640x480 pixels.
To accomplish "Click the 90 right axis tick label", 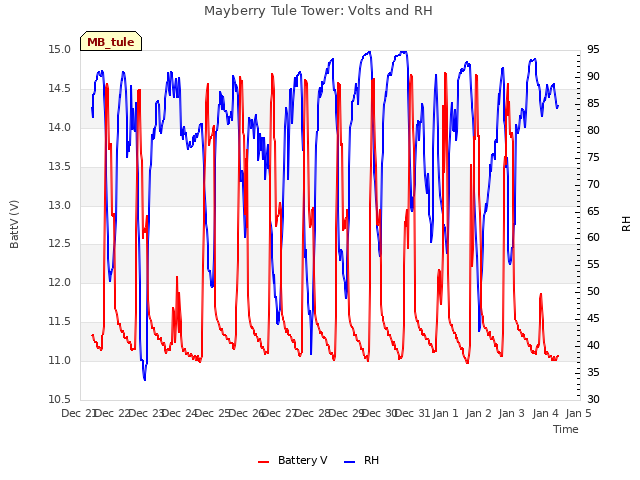I will tap(593, 77).
